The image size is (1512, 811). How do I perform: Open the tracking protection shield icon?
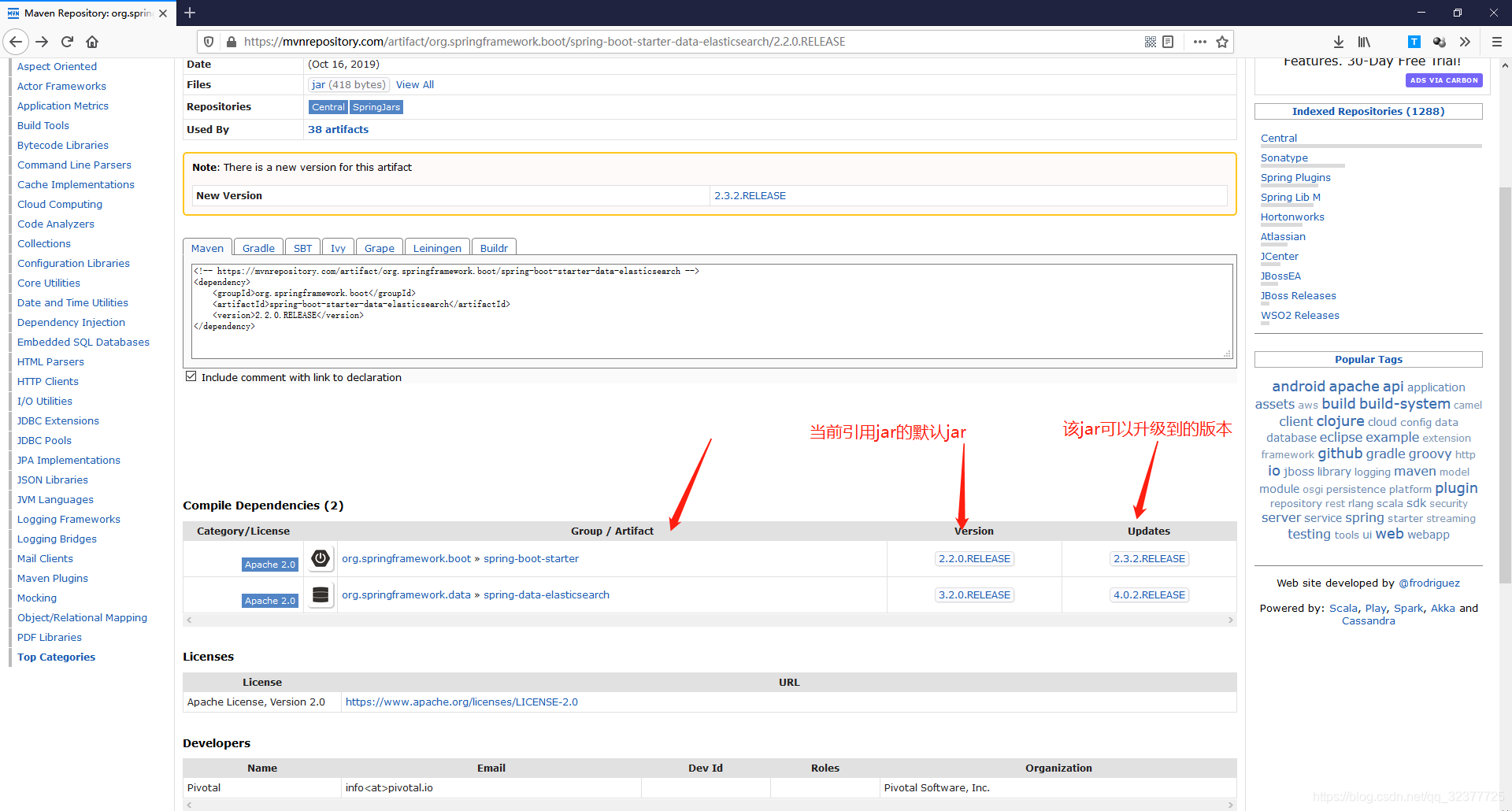[x=209, y=42]
